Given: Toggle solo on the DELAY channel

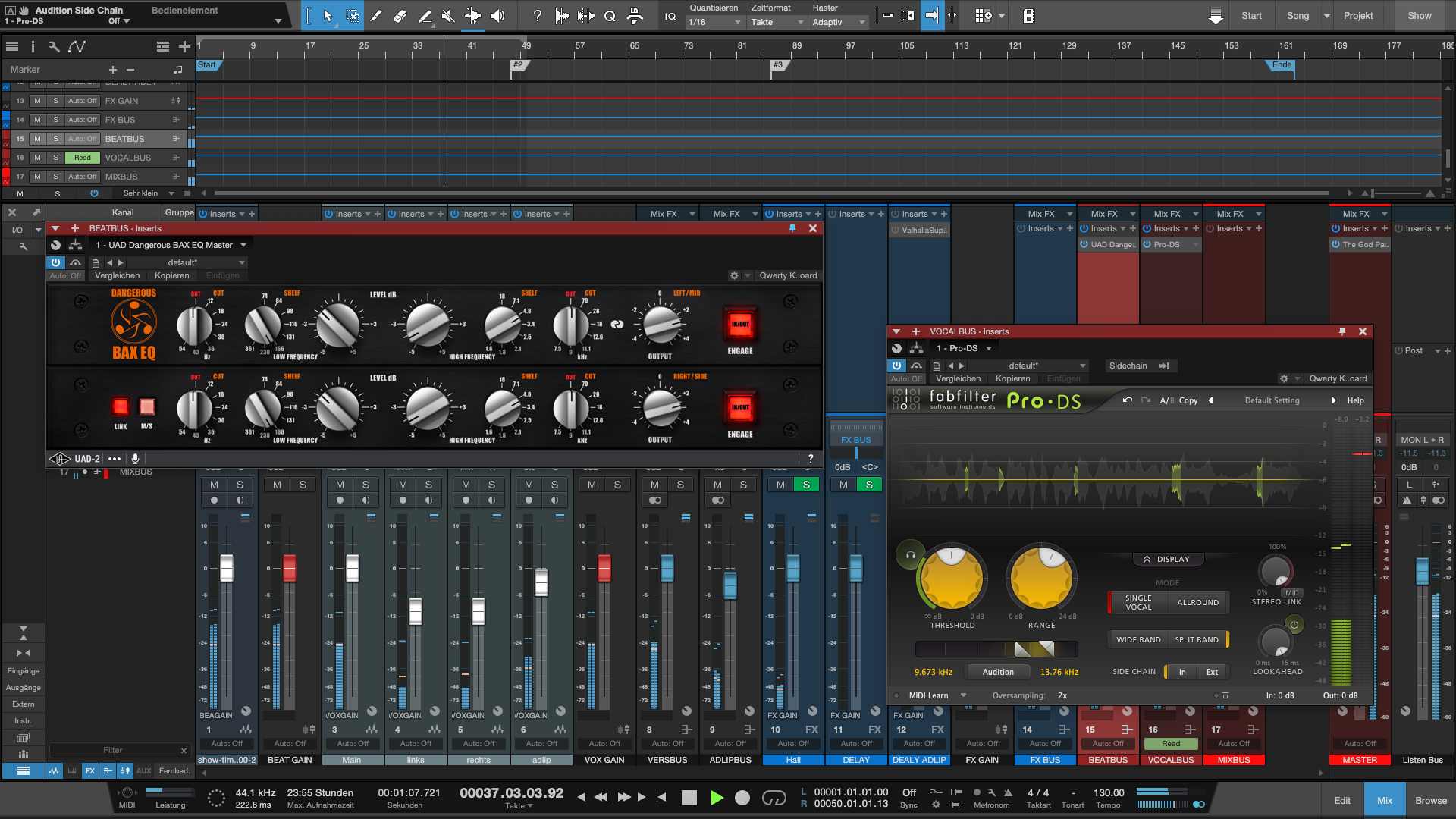Looking at the screenshot, I should tap(869, 485).
